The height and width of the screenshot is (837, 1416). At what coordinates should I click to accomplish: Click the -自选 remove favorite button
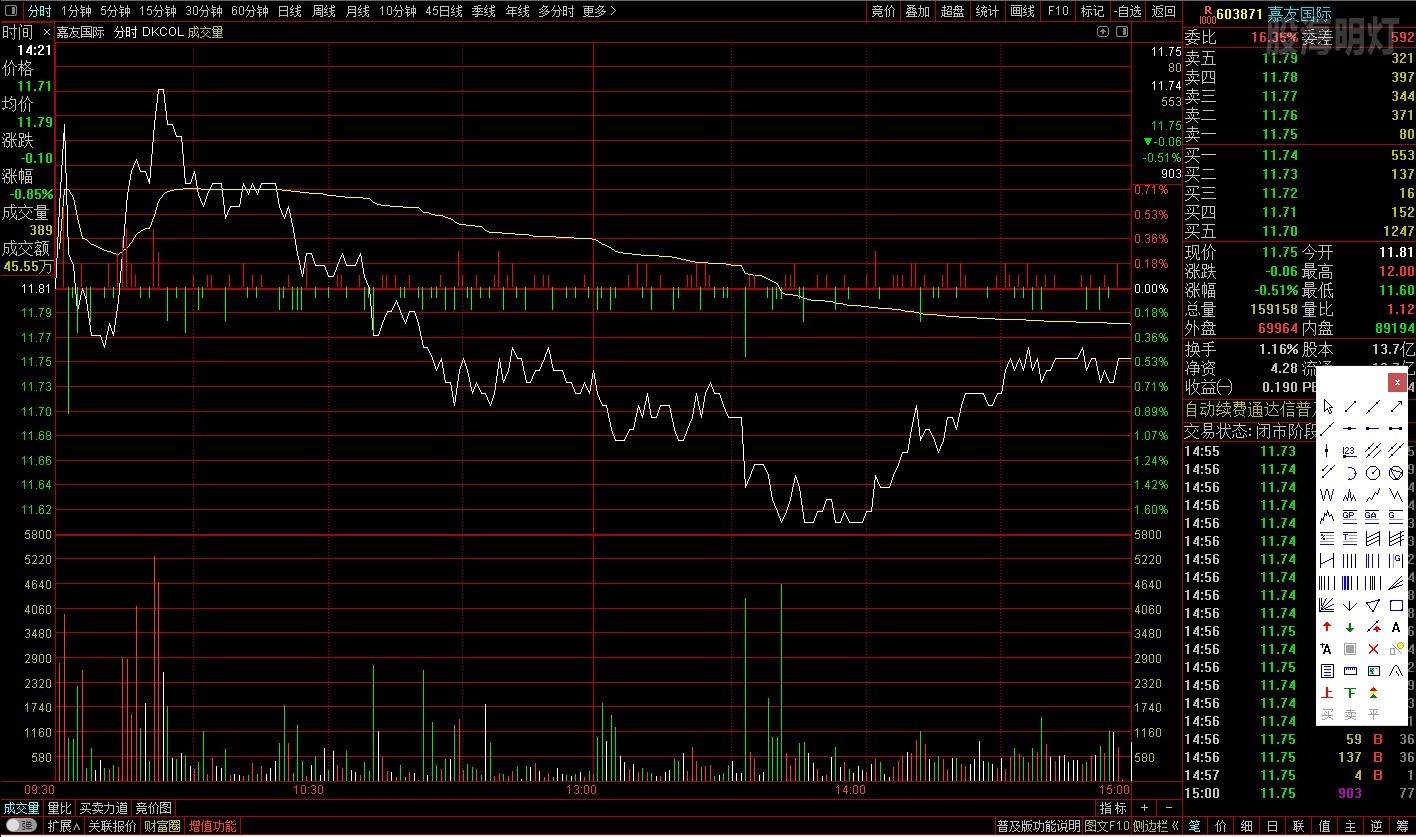click(1128, 11)
